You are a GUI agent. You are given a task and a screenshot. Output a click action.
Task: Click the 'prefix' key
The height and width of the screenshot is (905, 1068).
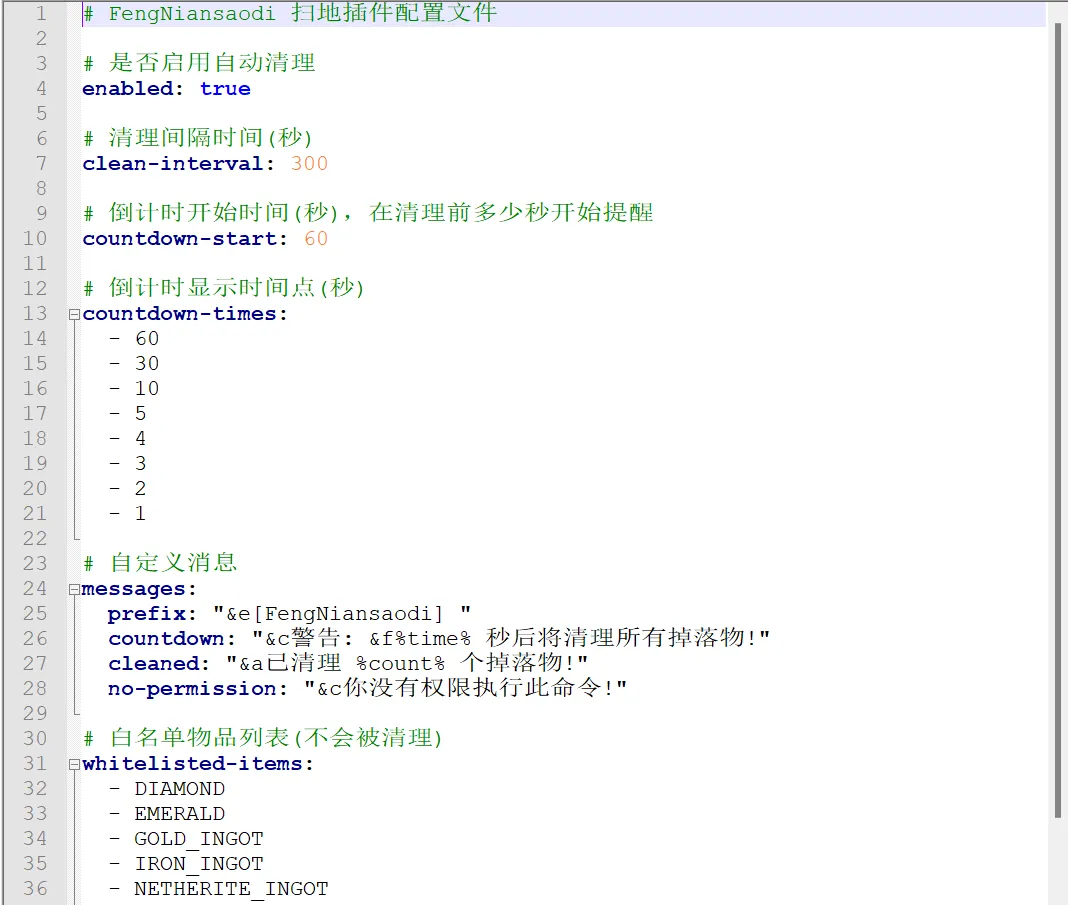pyautogui.click(x=146, y=614)
